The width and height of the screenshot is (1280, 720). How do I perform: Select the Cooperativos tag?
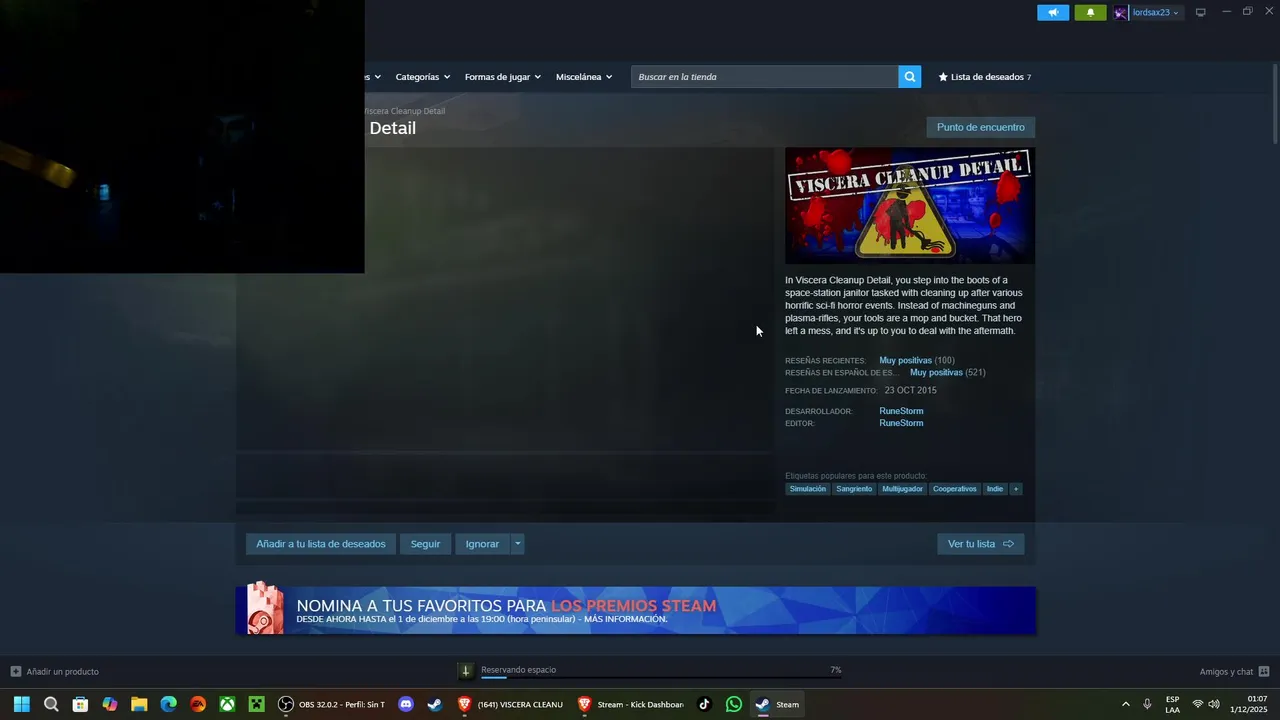coord(954,489)
